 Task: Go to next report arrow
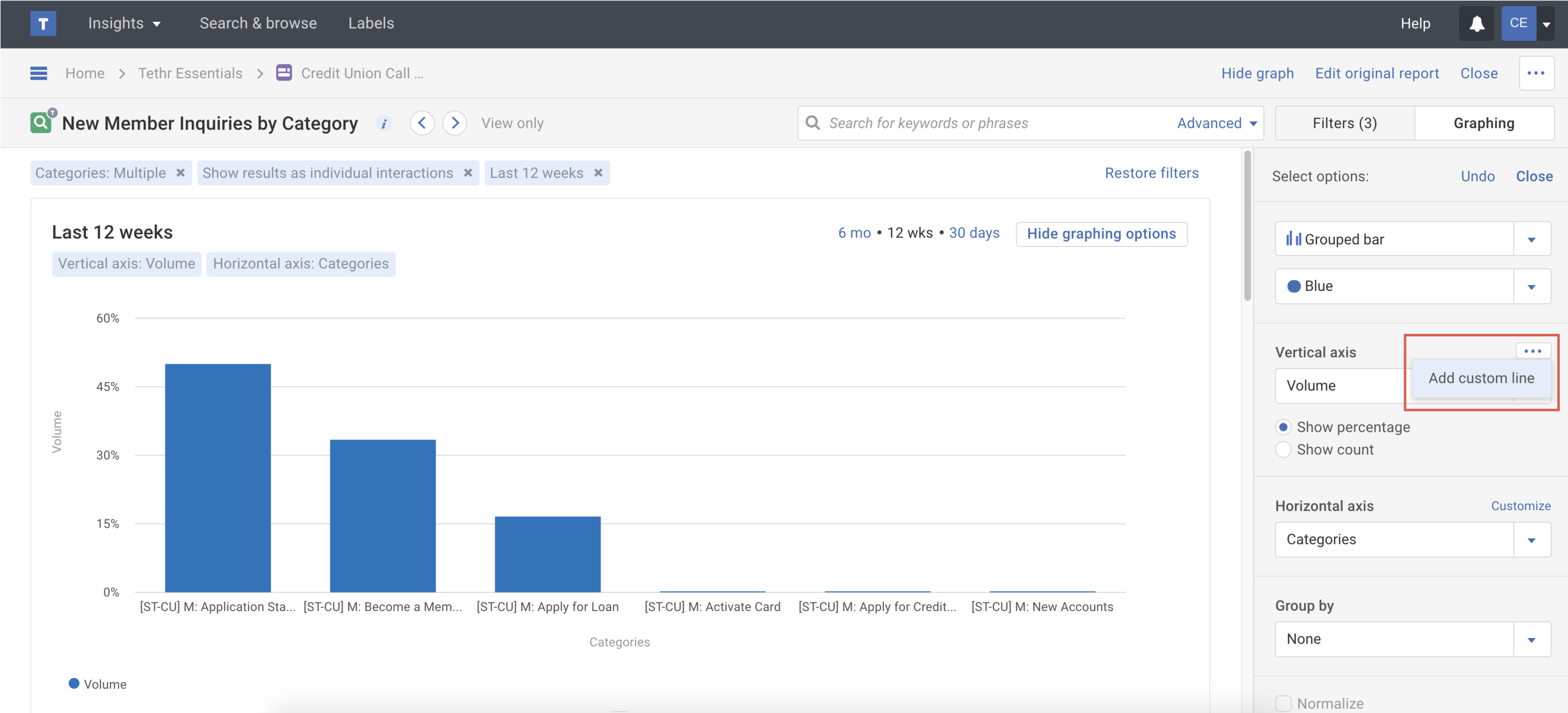pyautogui.click(x=455, y=123)
